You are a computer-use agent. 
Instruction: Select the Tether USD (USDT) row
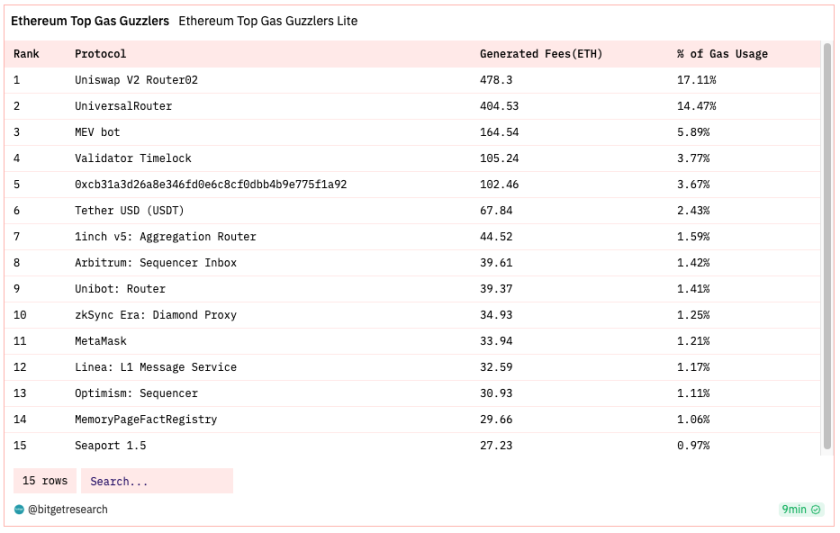(x=412, y=211)
